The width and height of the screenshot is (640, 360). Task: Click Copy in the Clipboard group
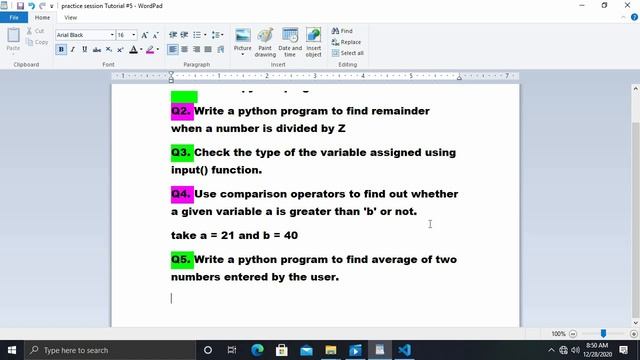click(x=37, y=42)
